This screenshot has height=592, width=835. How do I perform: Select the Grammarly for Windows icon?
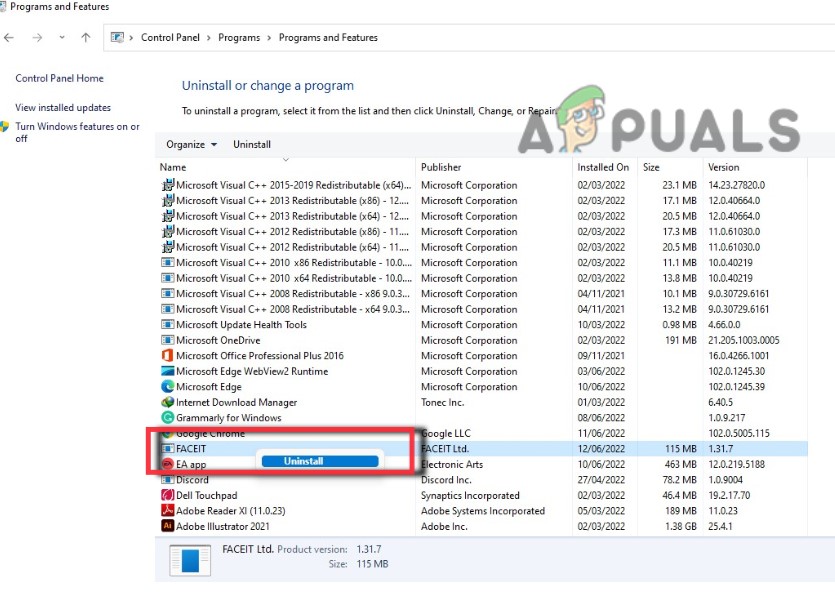[168, 417]
